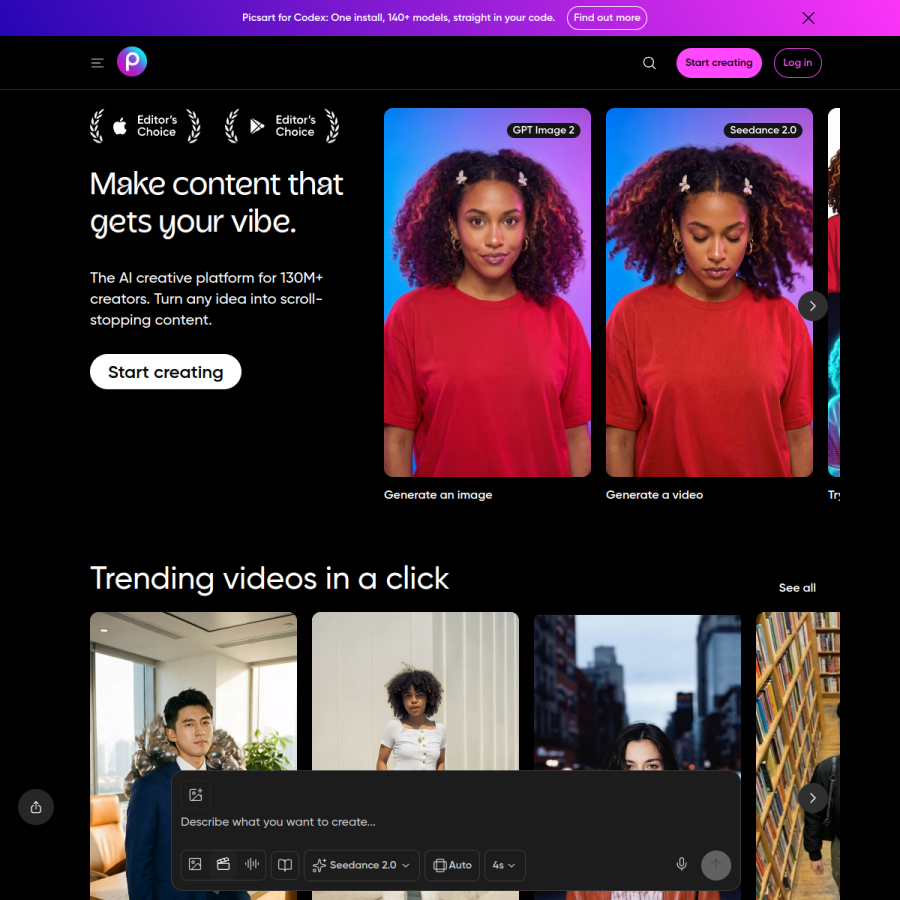
Task: Open the hamburger menu icon
Action: coord(97,63)
